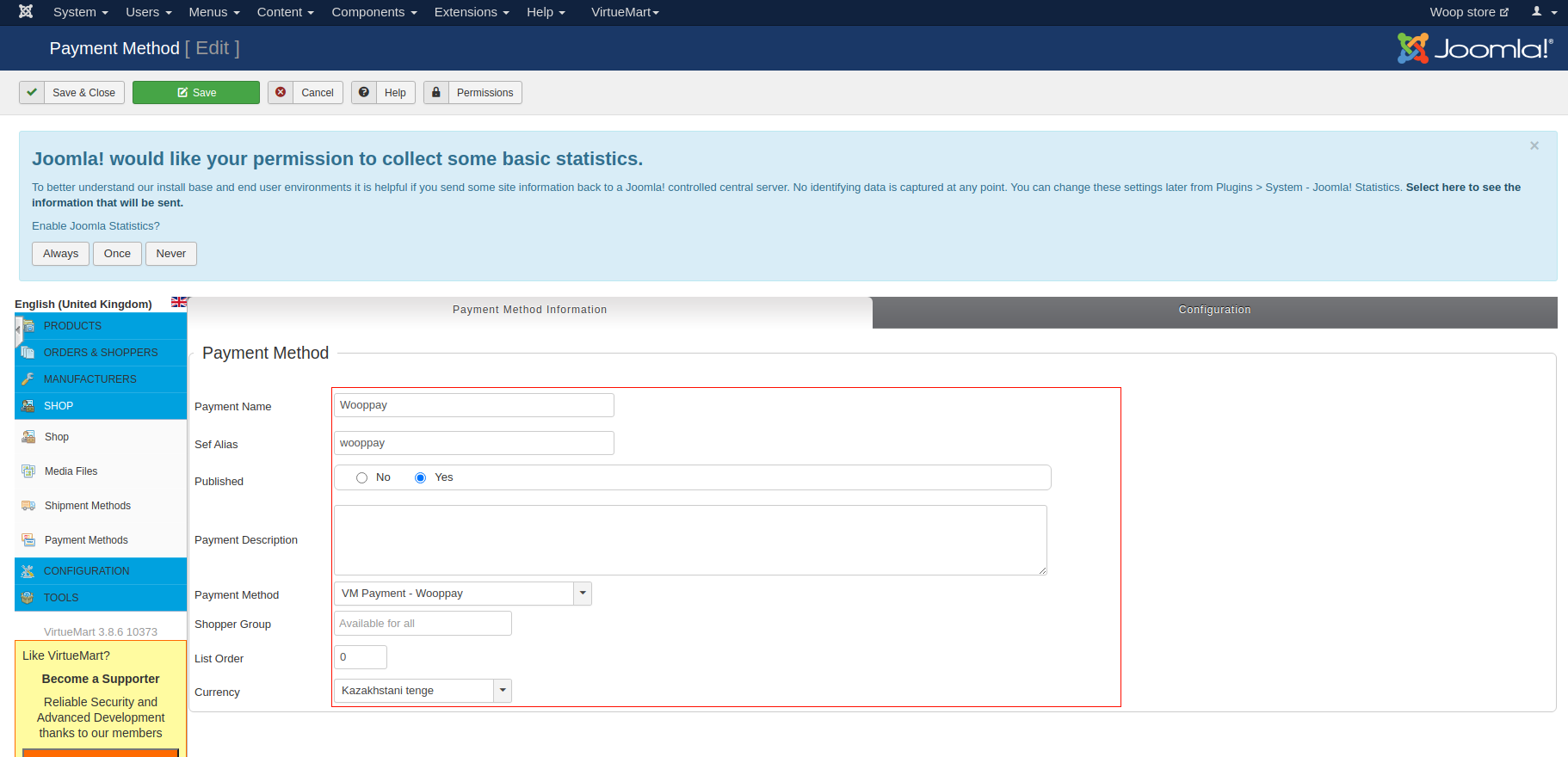
Task: Expand the PRODUCTS sidebar section
Action: click(101, 326)
